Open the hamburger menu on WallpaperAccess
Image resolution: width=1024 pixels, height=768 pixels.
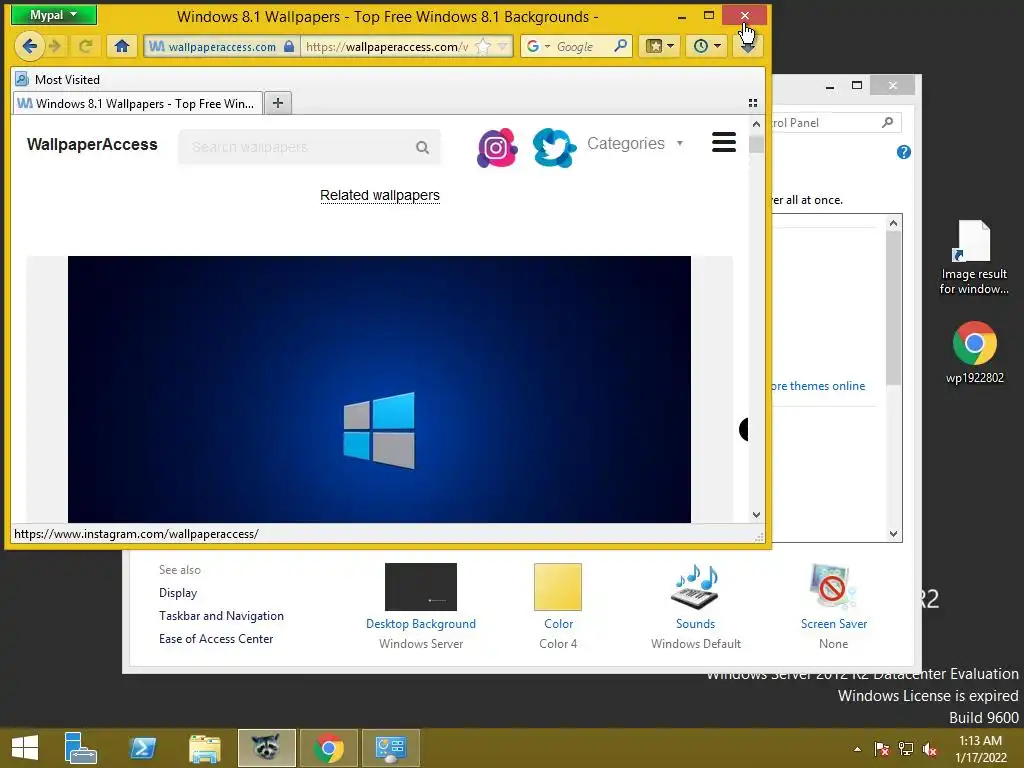[724, 142]
